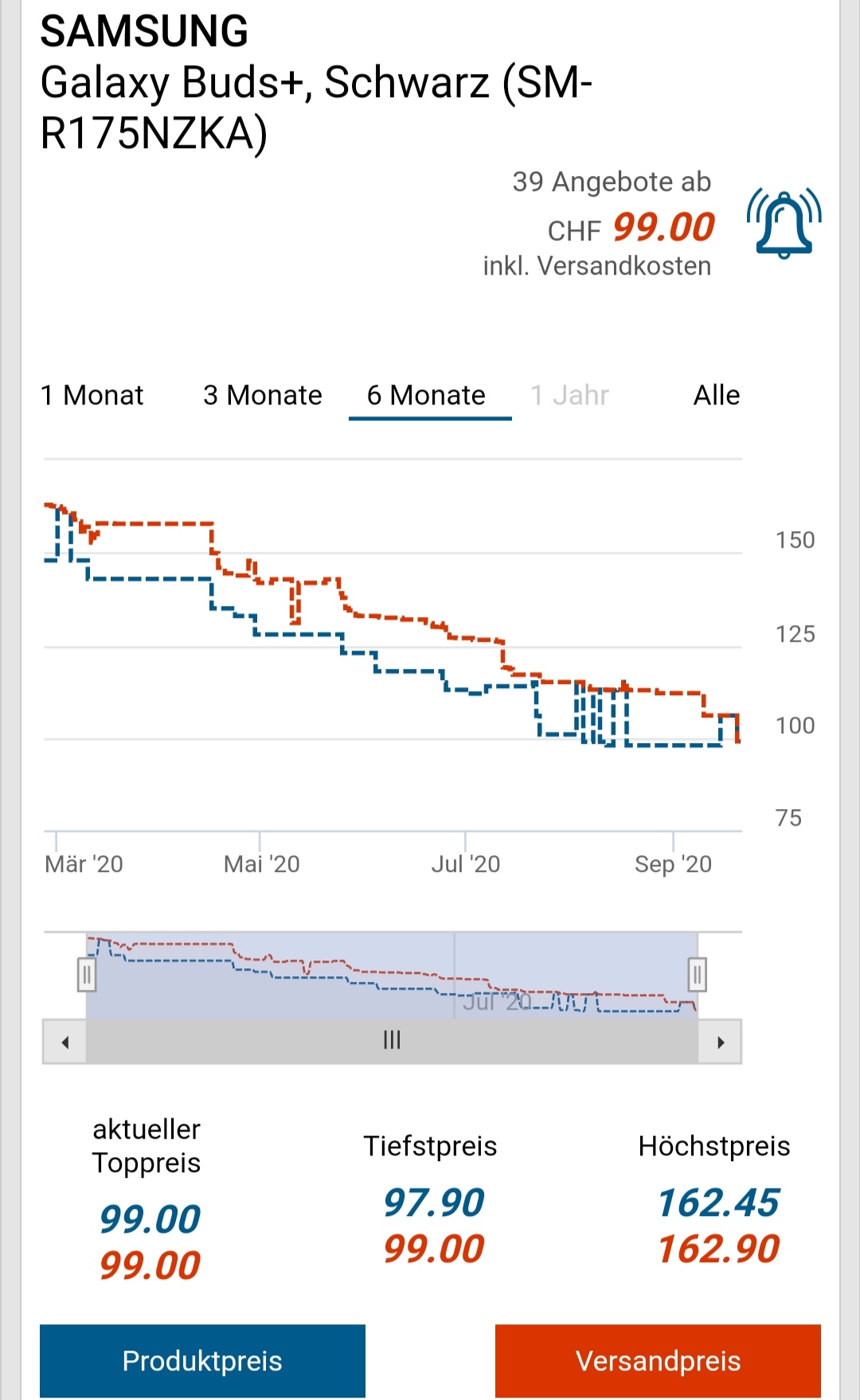Select the 6 Monate tab

tap(426, 395)
